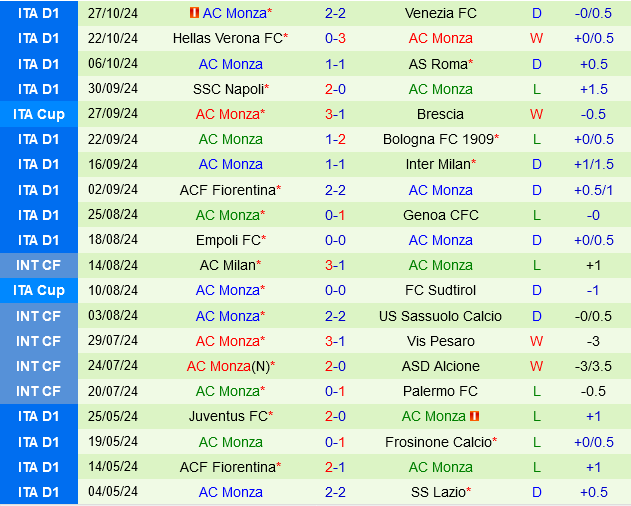Open the Inter Milan team link
The width and height of the screenshot is (631, 506).
point(438,164)
